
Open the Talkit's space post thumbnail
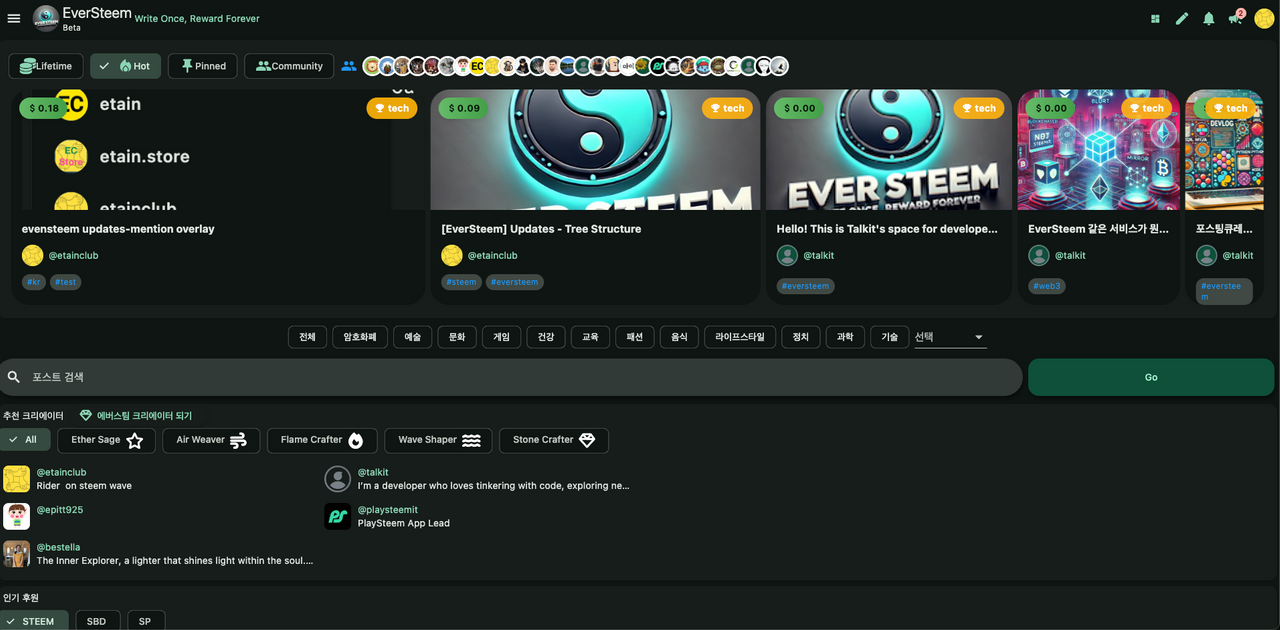click(887, 150)
